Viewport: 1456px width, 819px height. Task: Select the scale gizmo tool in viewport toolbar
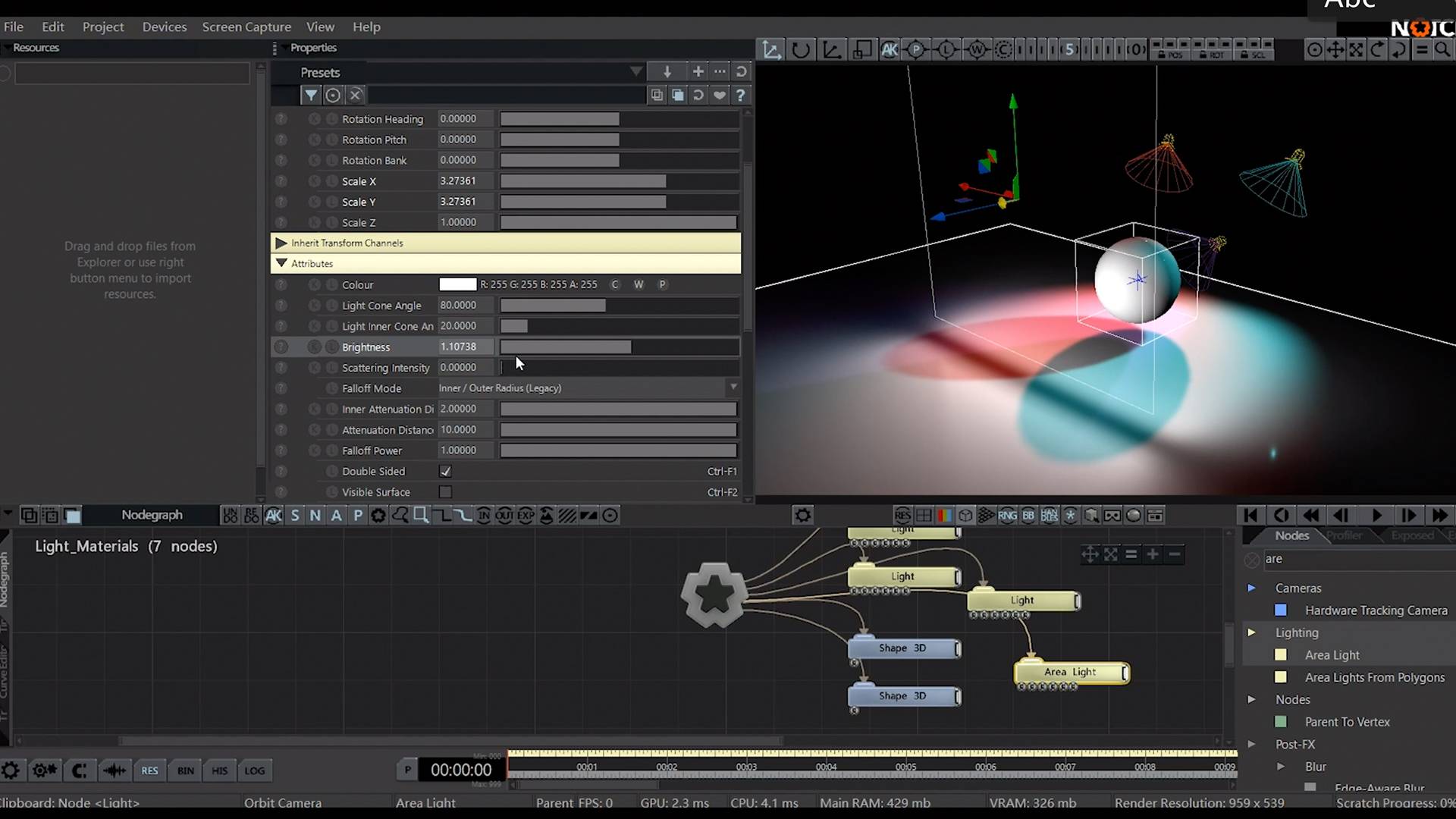(832, 50)
